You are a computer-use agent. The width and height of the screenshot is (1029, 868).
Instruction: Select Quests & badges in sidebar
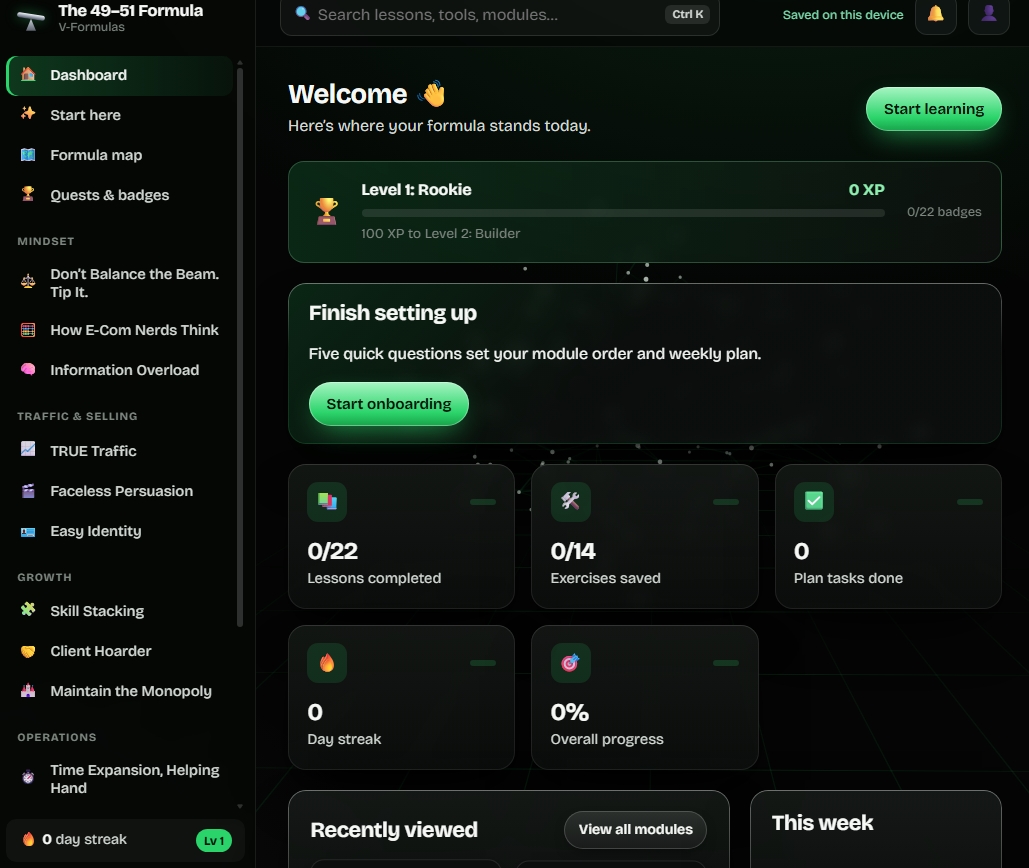tap(119, 196)
